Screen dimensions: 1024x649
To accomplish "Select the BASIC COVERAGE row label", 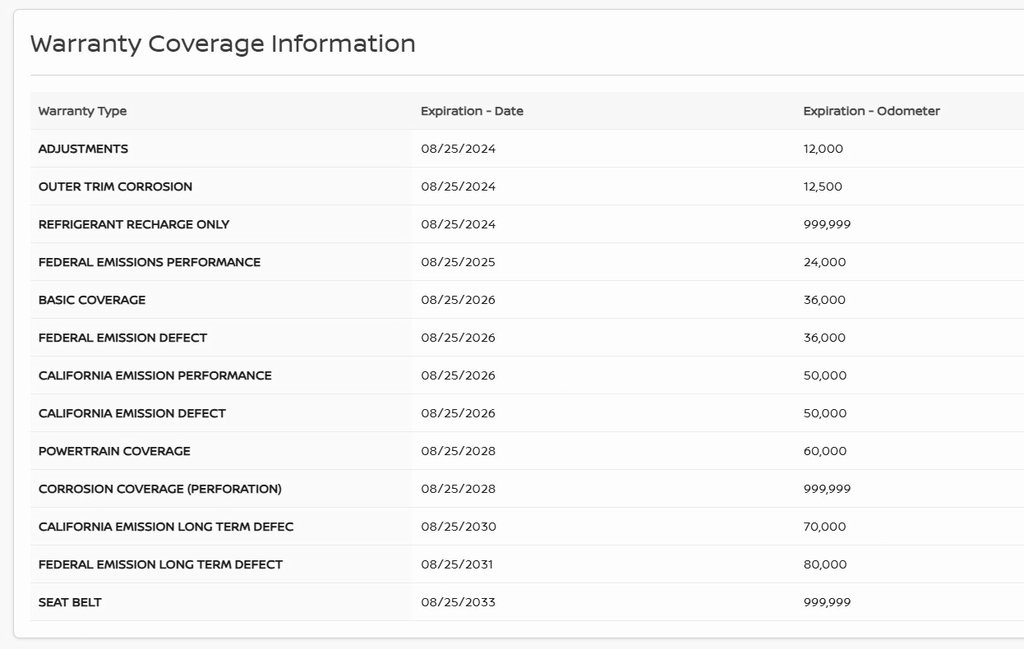I will (x=91, y=300).
